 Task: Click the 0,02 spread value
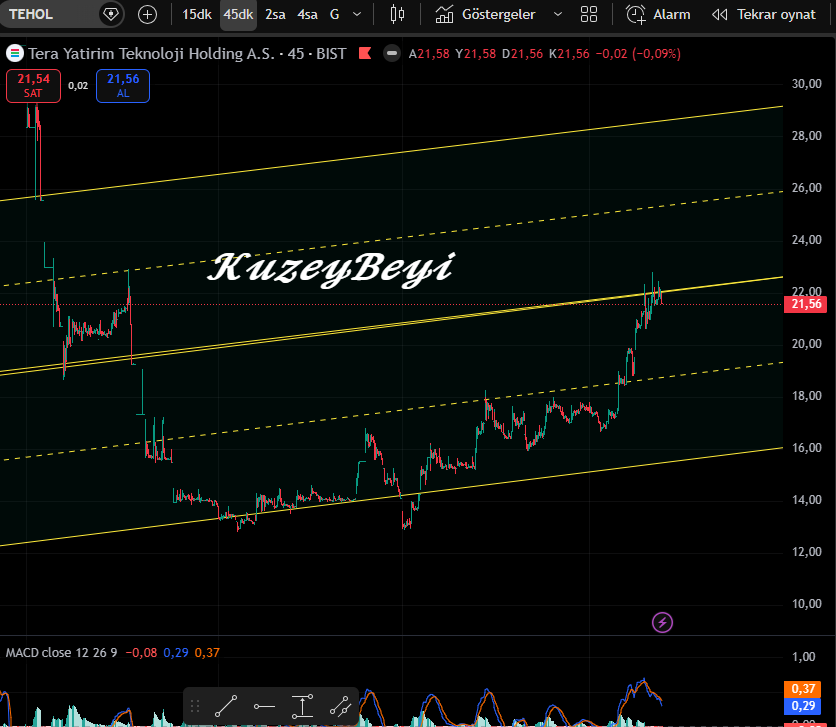coord(78,86)
